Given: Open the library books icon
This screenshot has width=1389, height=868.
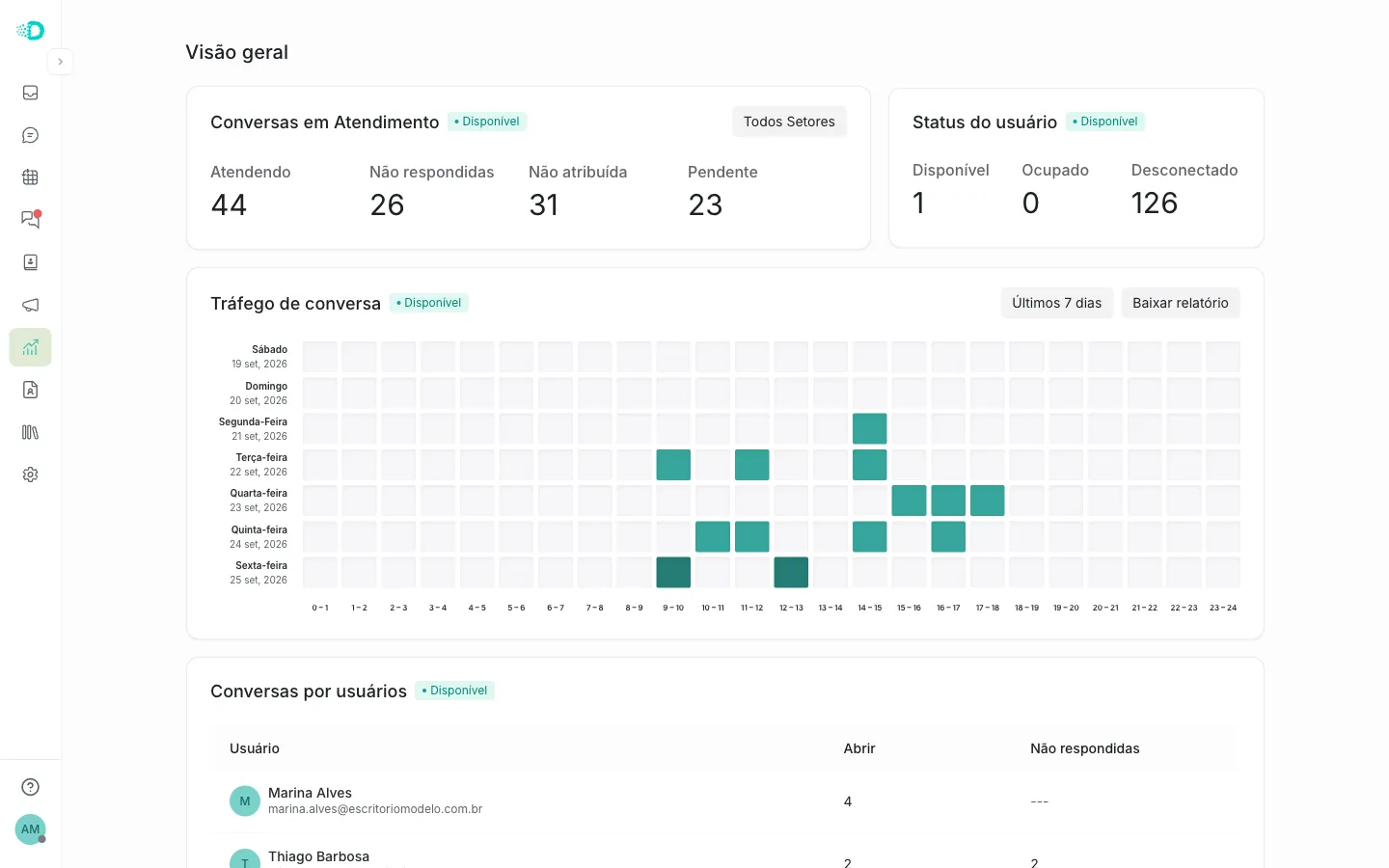Looking at the screenshot, I should 30,432.
